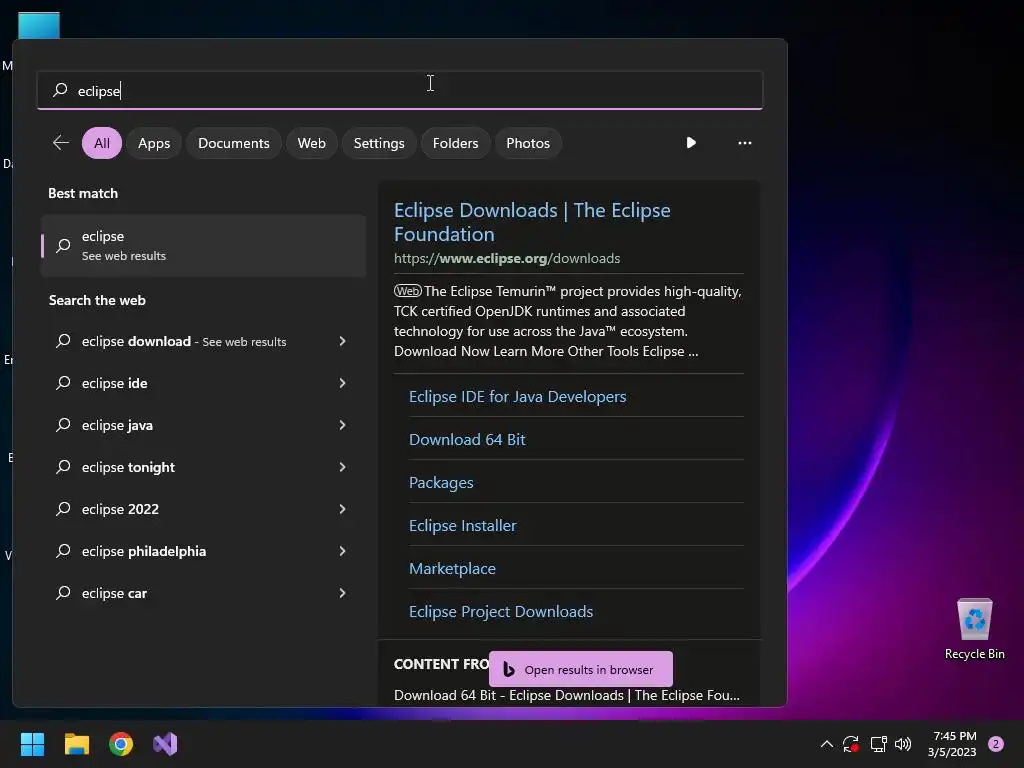
Task: Click the network tray icon
Action: 878,744
